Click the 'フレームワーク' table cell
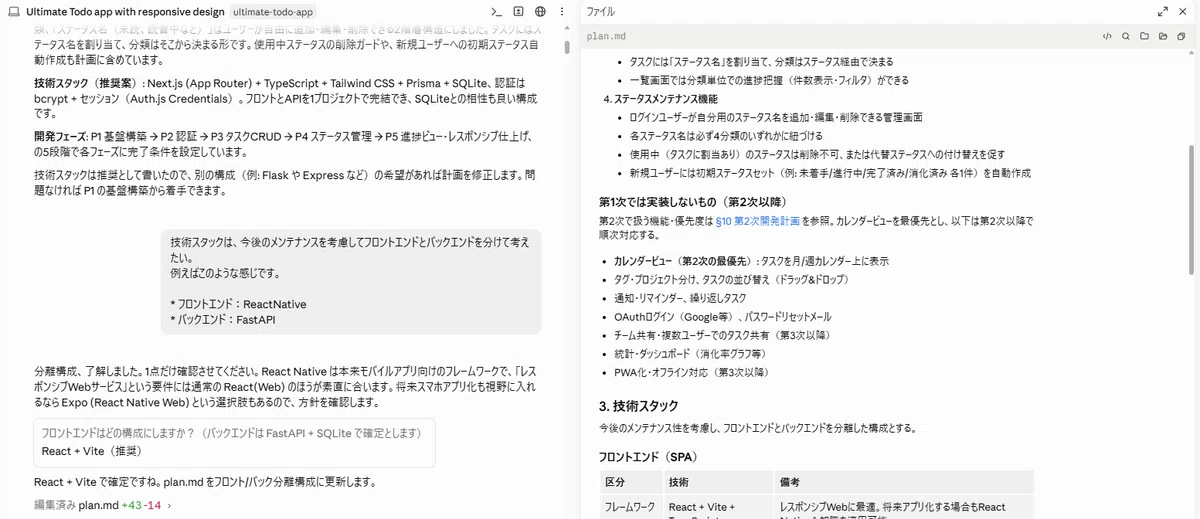1200x519 pixels. [632, 507]
